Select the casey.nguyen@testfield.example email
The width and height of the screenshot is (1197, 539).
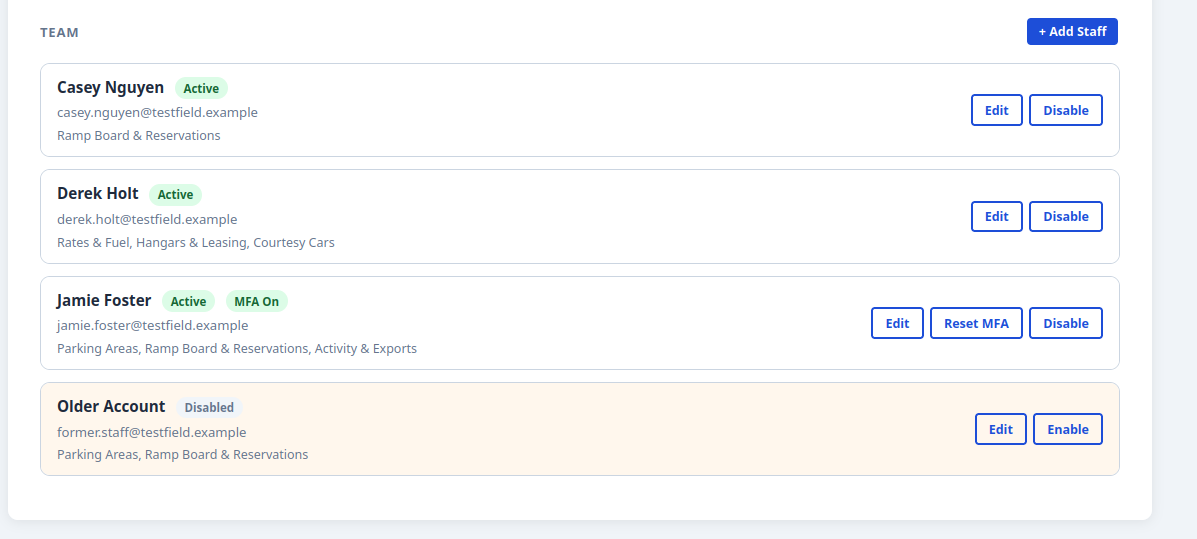coord(157,112)
